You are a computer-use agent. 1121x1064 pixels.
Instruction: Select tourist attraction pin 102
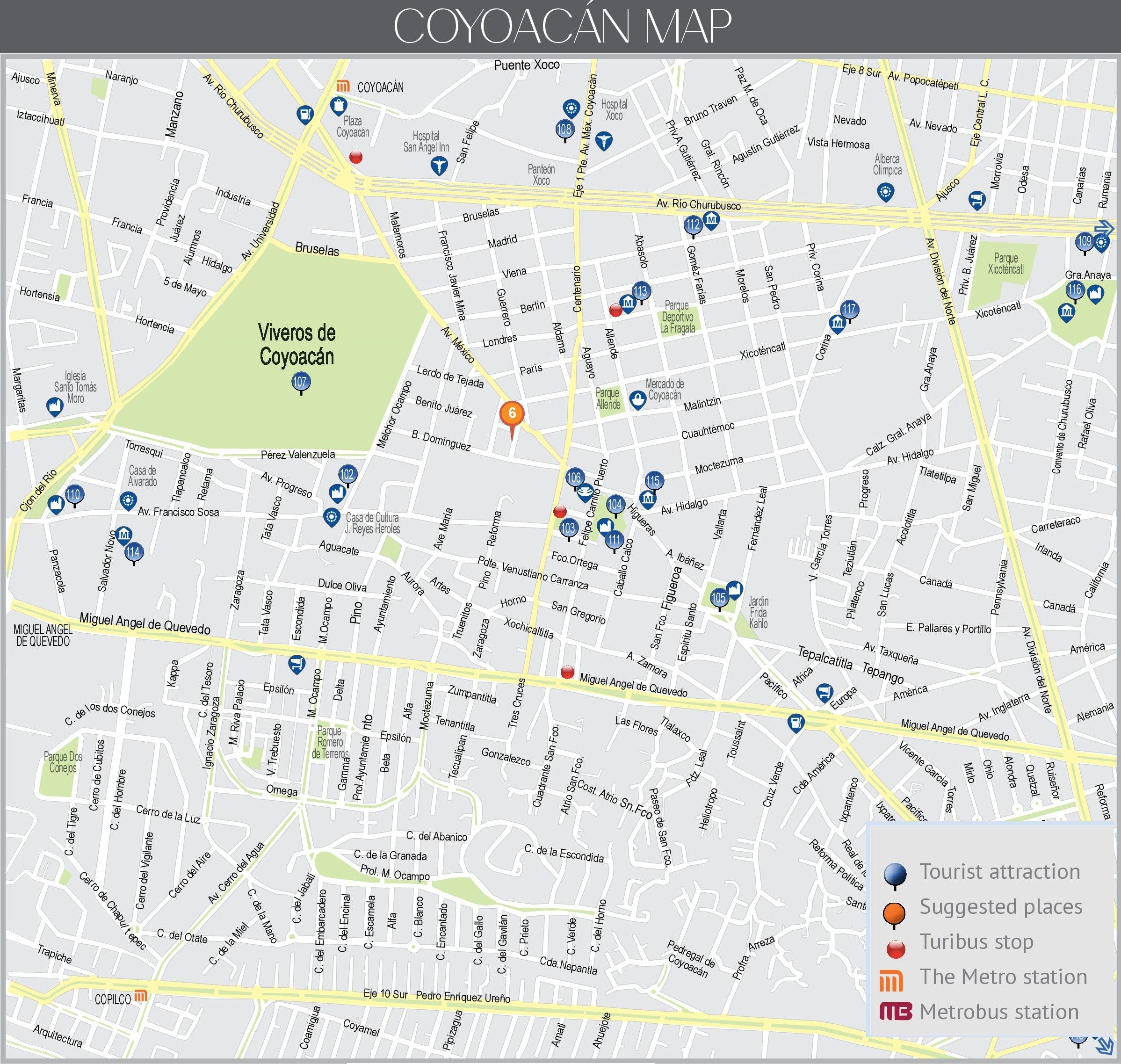pyautogui.click(x=347, y=475)
